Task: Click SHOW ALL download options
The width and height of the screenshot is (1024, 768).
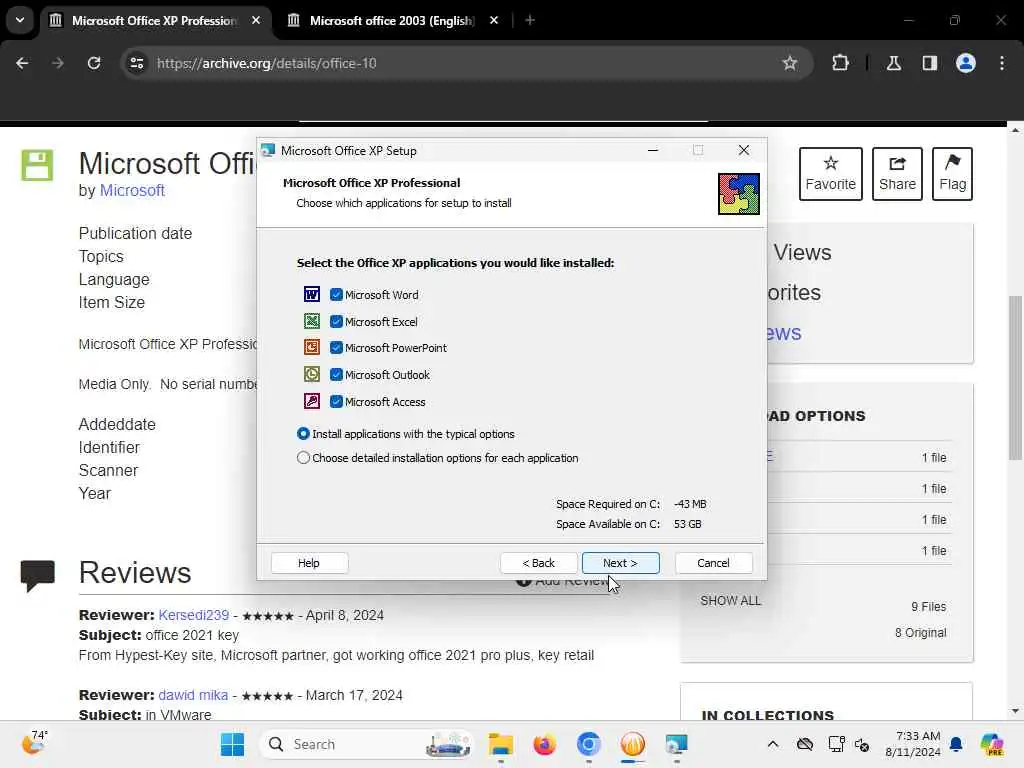Action: [x=731, y=601]
